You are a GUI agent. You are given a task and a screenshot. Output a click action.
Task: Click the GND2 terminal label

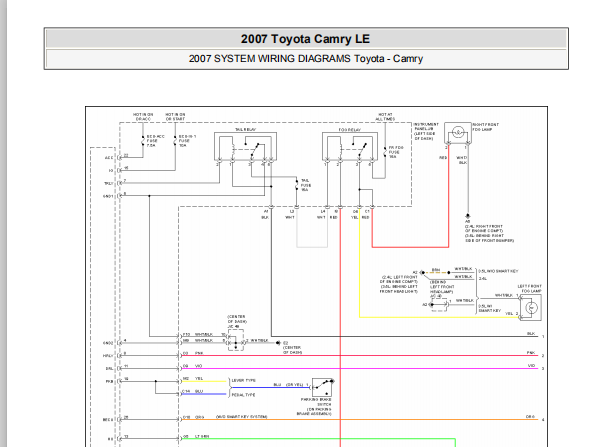[x=108, y=343]
